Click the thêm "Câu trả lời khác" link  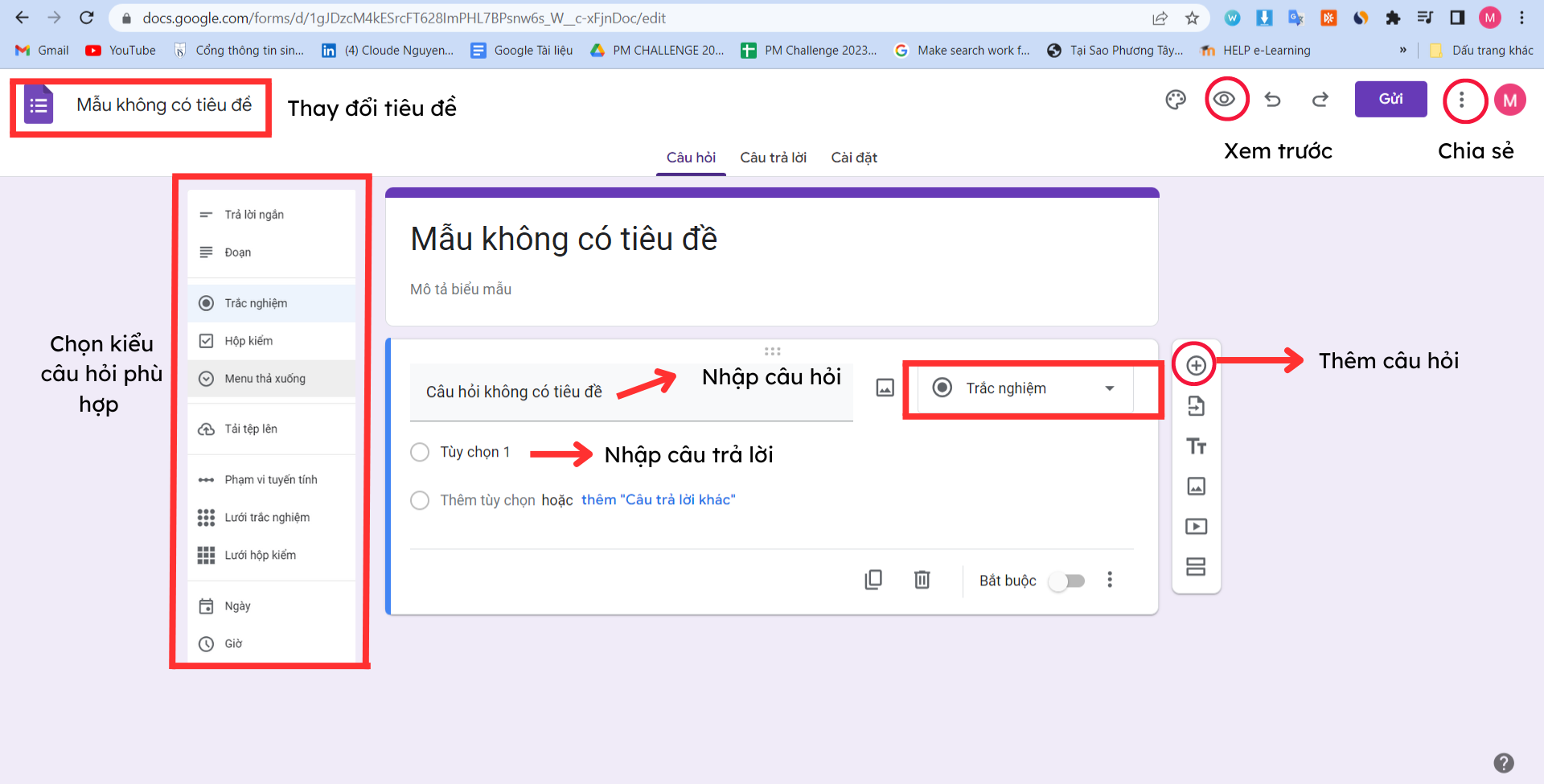pyautogui.click(x=658, y=500)
